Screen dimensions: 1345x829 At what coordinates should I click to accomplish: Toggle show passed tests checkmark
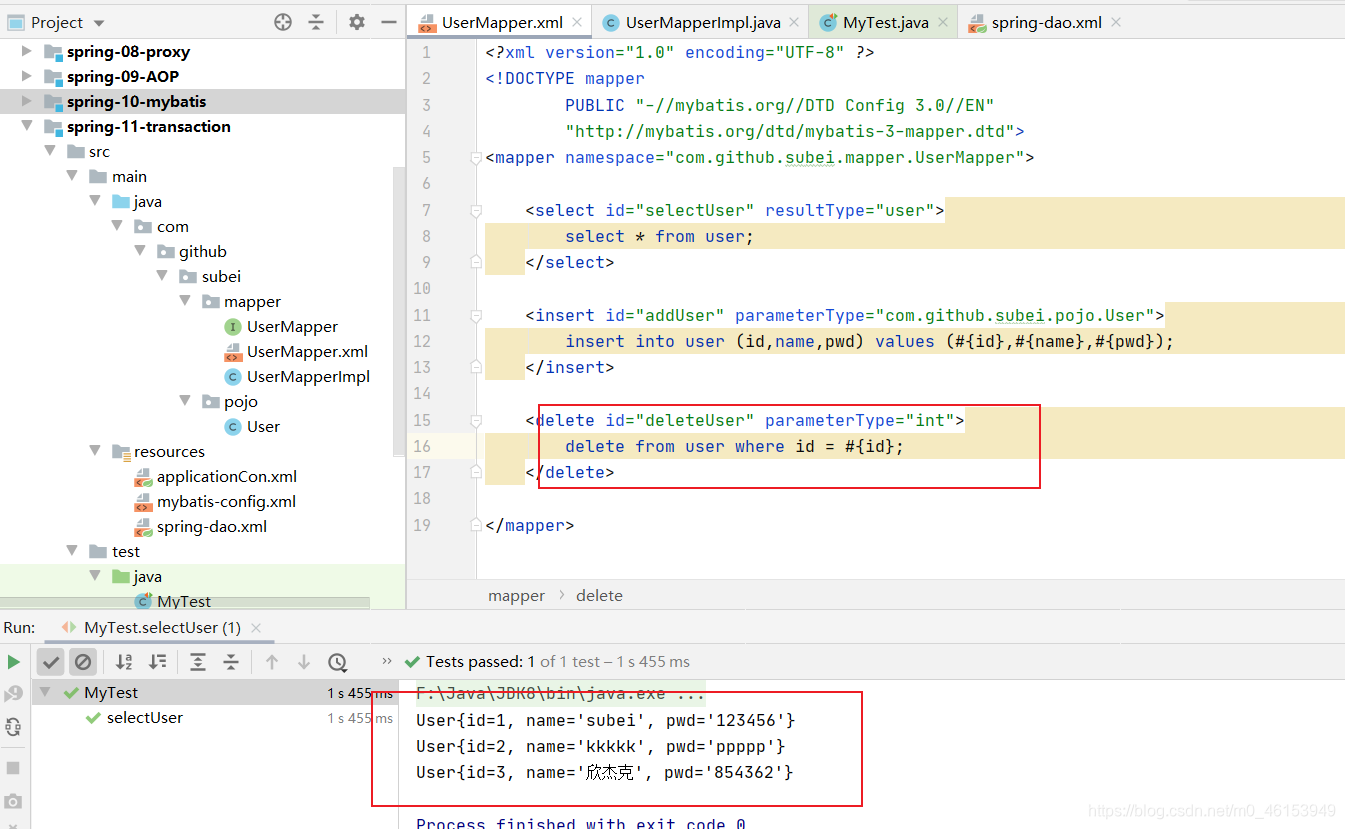[51, 662]
